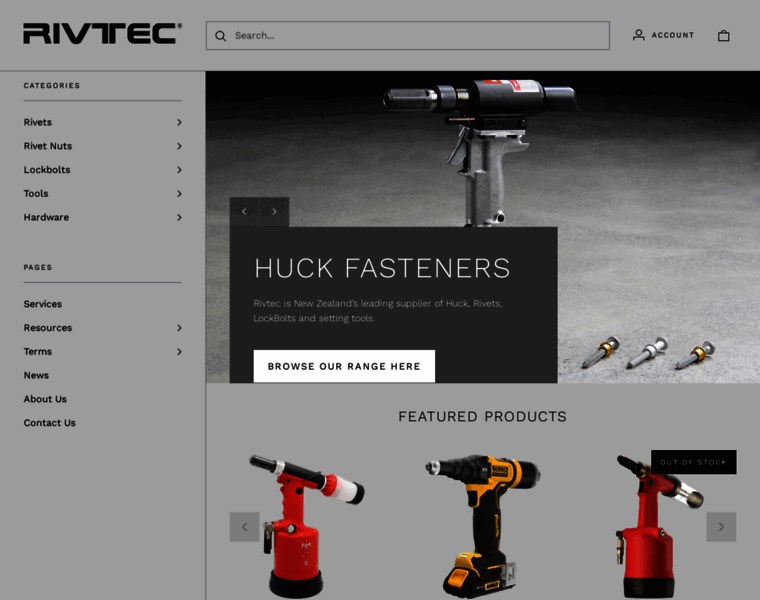Open the Resources page link
Image resolution: width=760 pixels, height=600 pixels.
tap(48, 328)
